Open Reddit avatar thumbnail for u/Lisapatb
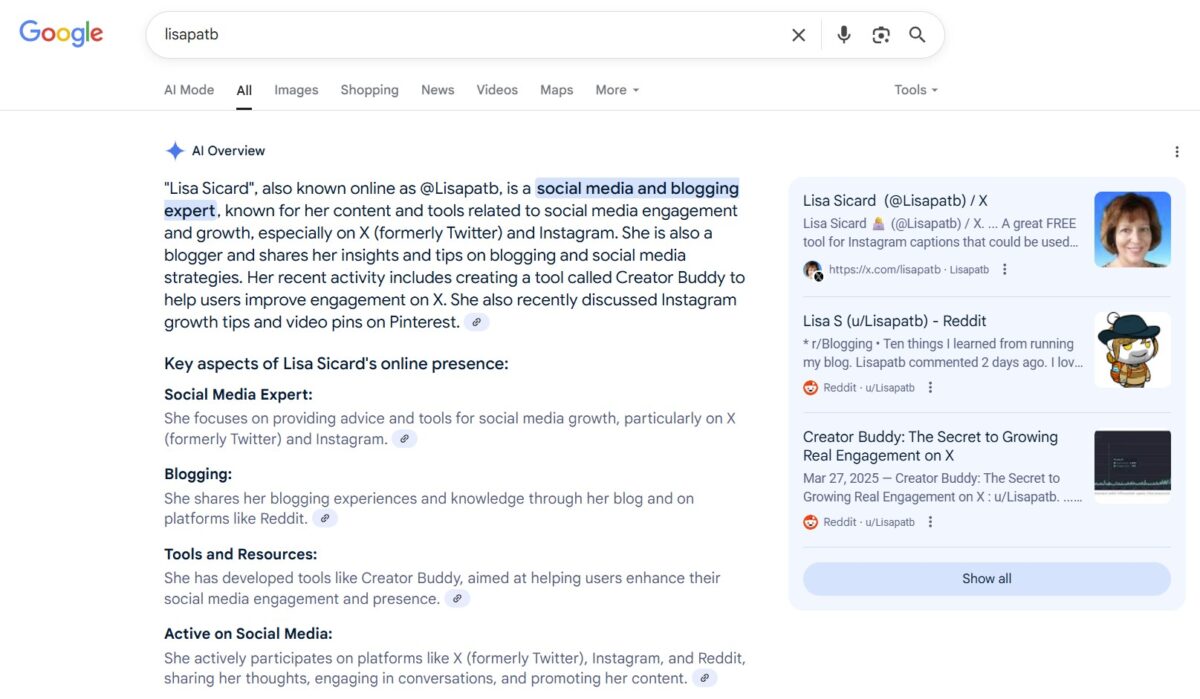Screen dimensions: 1200x699 pos(1132,350)
